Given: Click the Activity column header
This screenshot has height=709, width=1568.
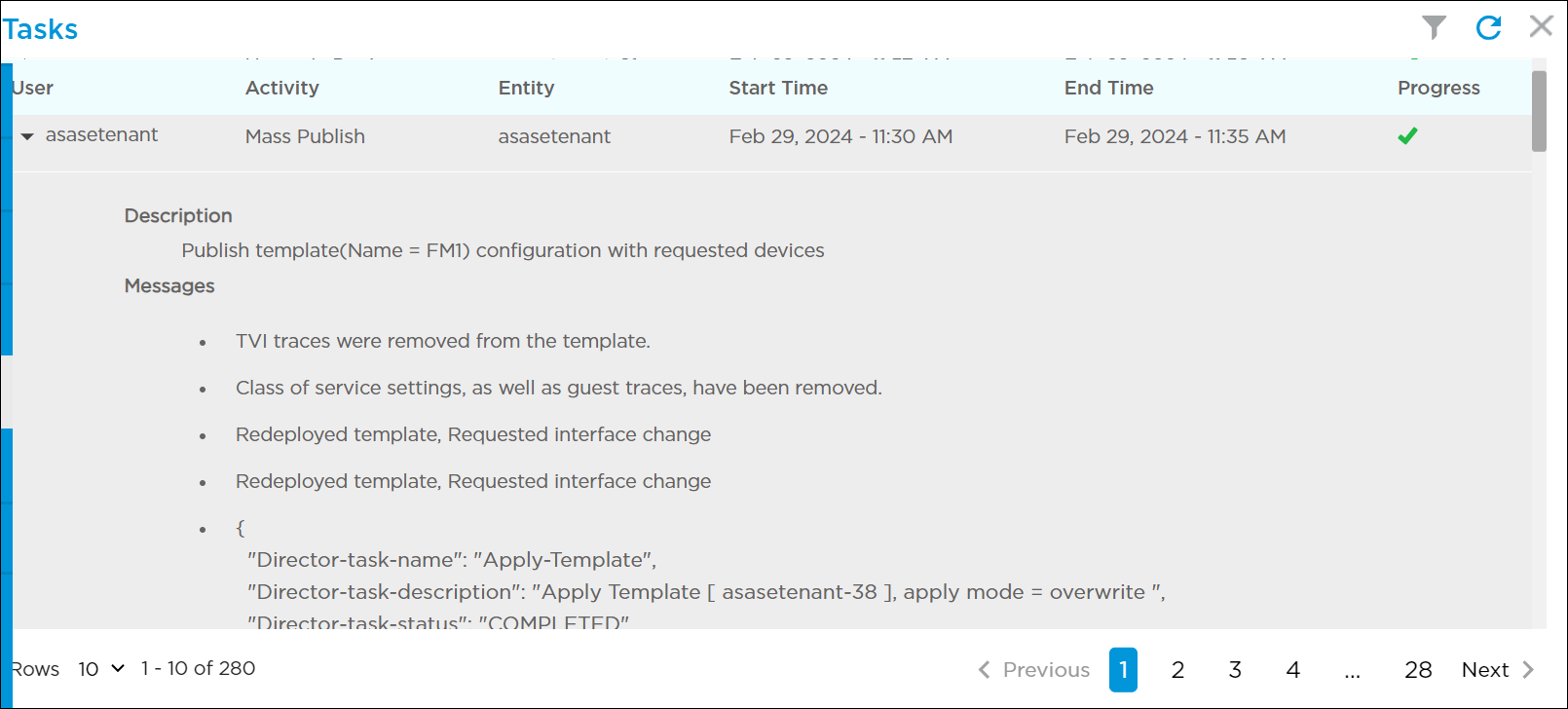Looking at the screenshot, I should click(x=281, y=88).
